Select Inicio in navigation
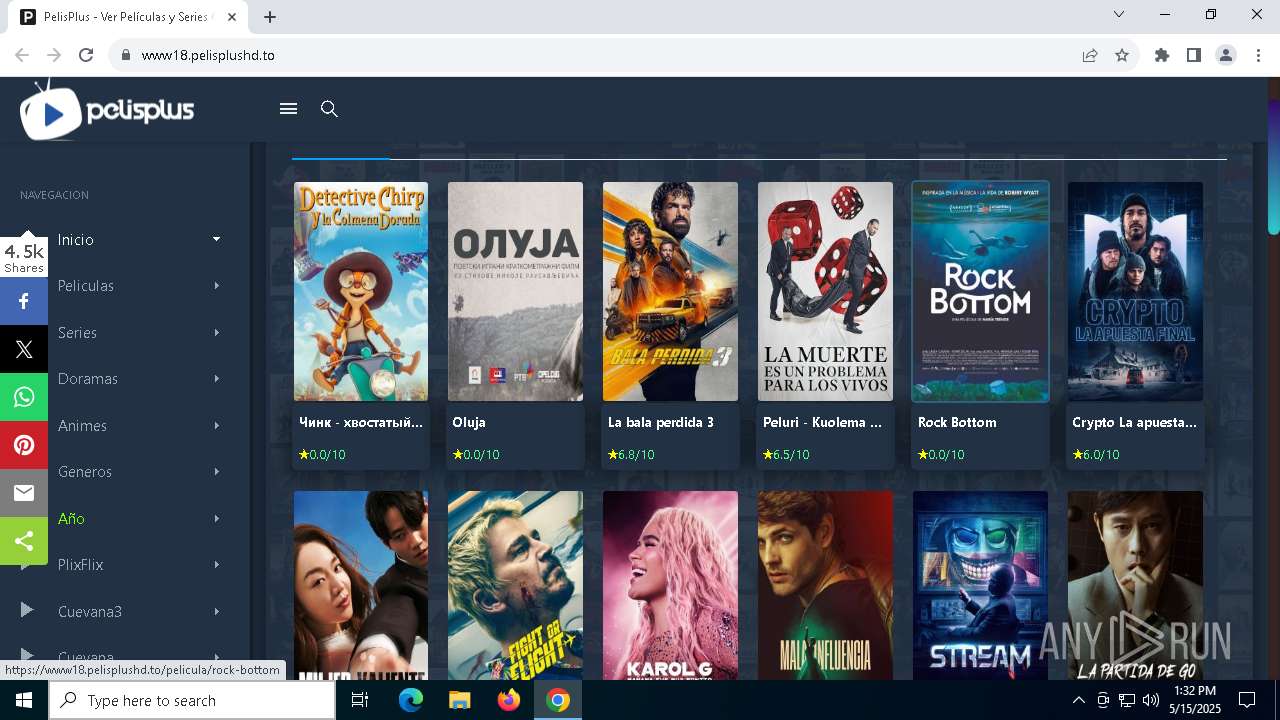 coord(75,239)
